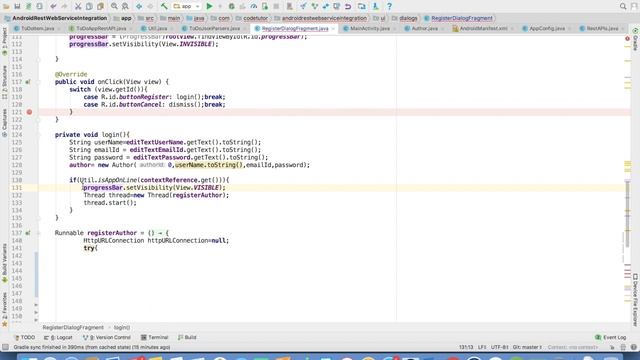Click the Make Project hammer icon
640x360 pixels.
164,7
